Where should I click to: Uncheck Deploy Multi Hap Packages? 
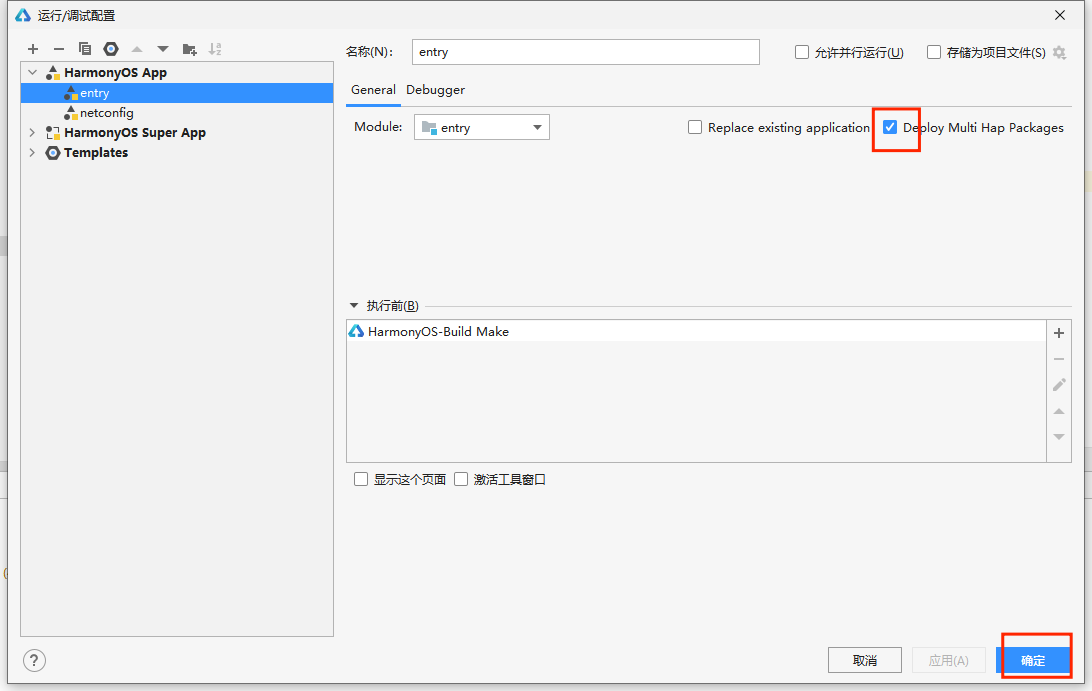point(890,127)
